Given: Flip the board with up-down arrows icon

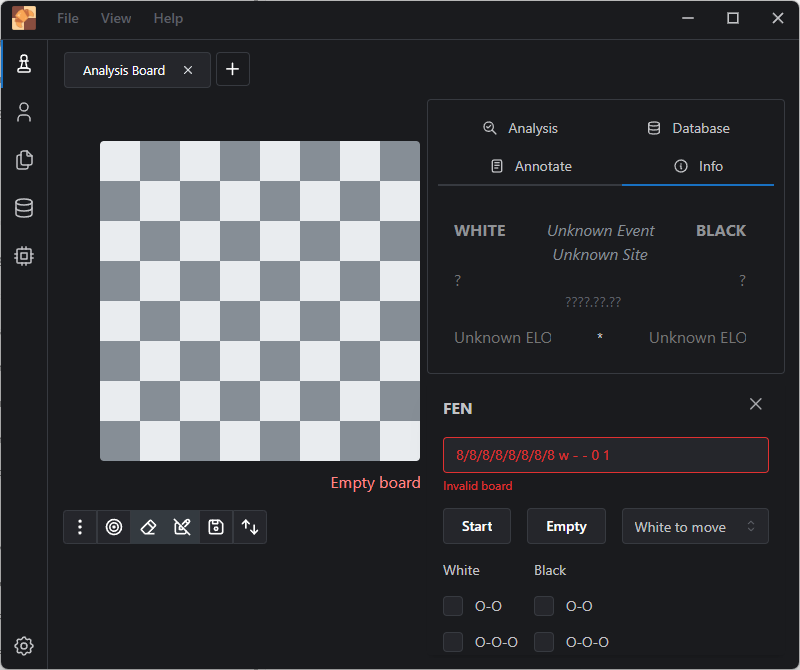Looking at the screenshot, I should point(250,527).
